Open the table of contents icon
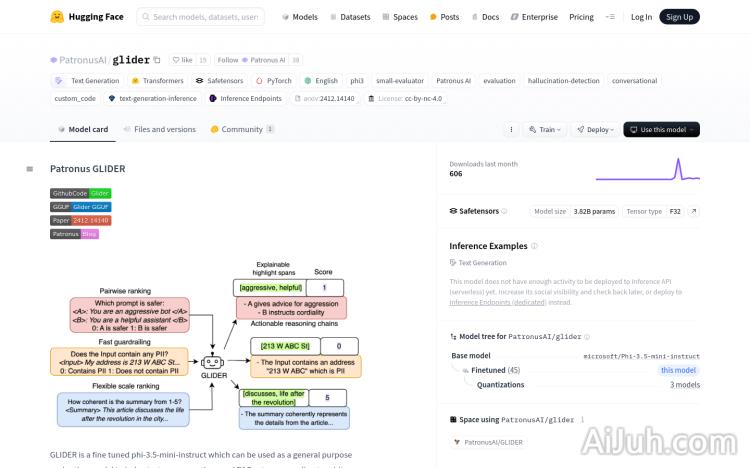 pyautogui.click(x=30, y=169)
